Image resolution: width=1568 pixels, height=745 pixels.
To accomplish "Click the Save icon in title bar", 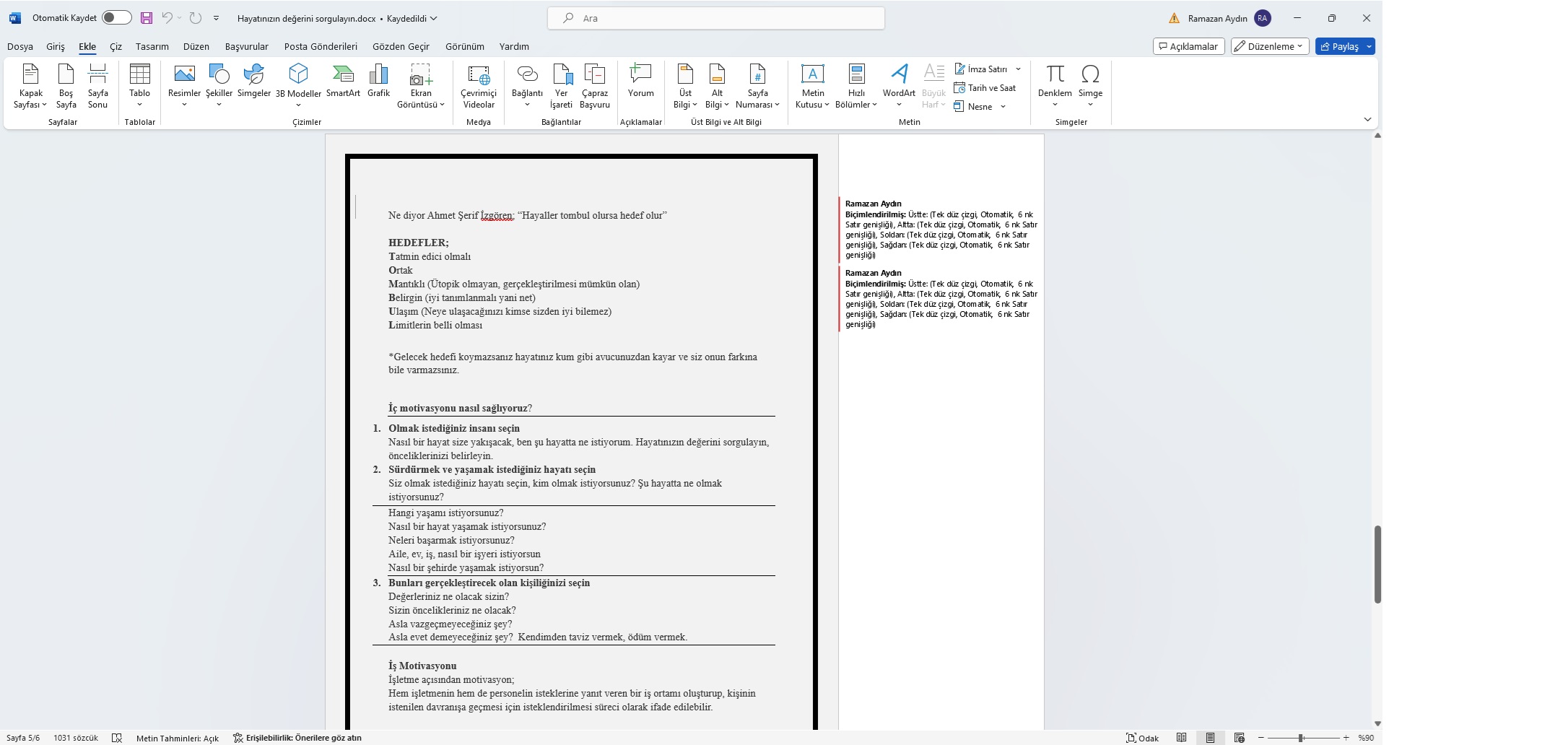I will (x=147, y=18).
